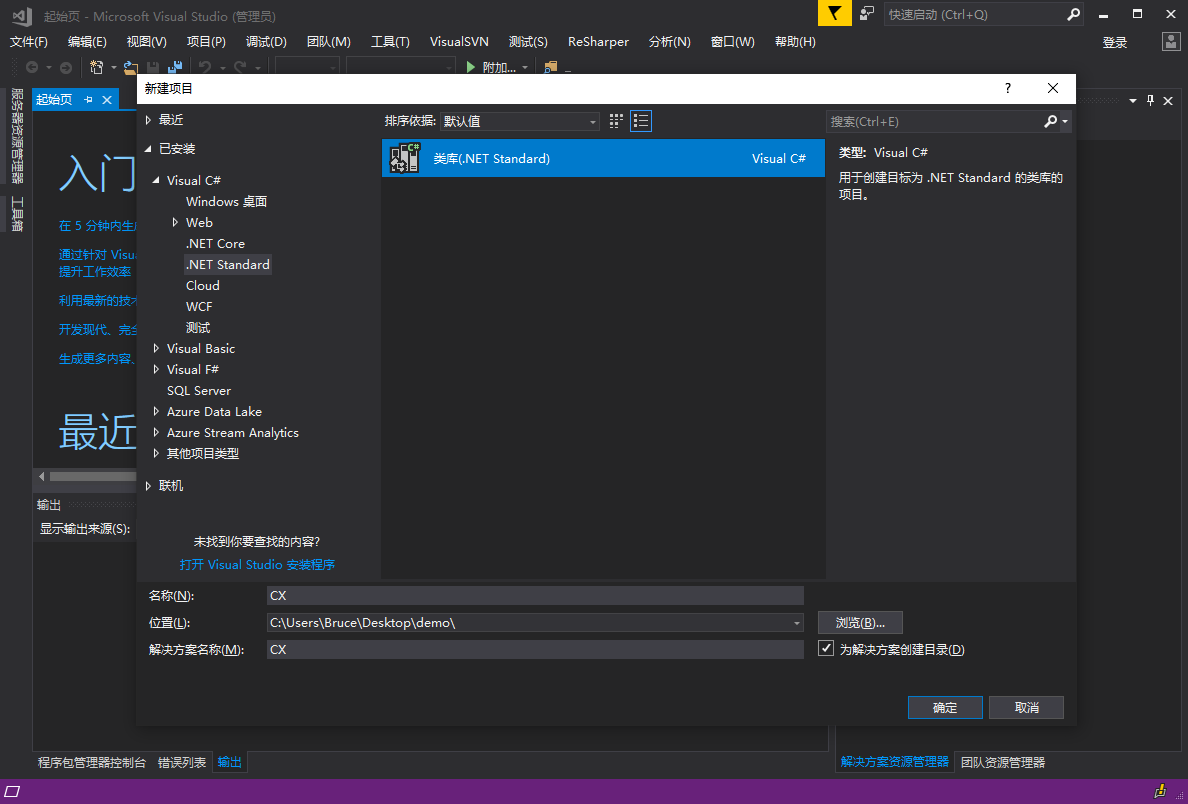Screen dimensions: 1188x804
Task: Close the 起始页 tab
Action: (x=107, y=99)
